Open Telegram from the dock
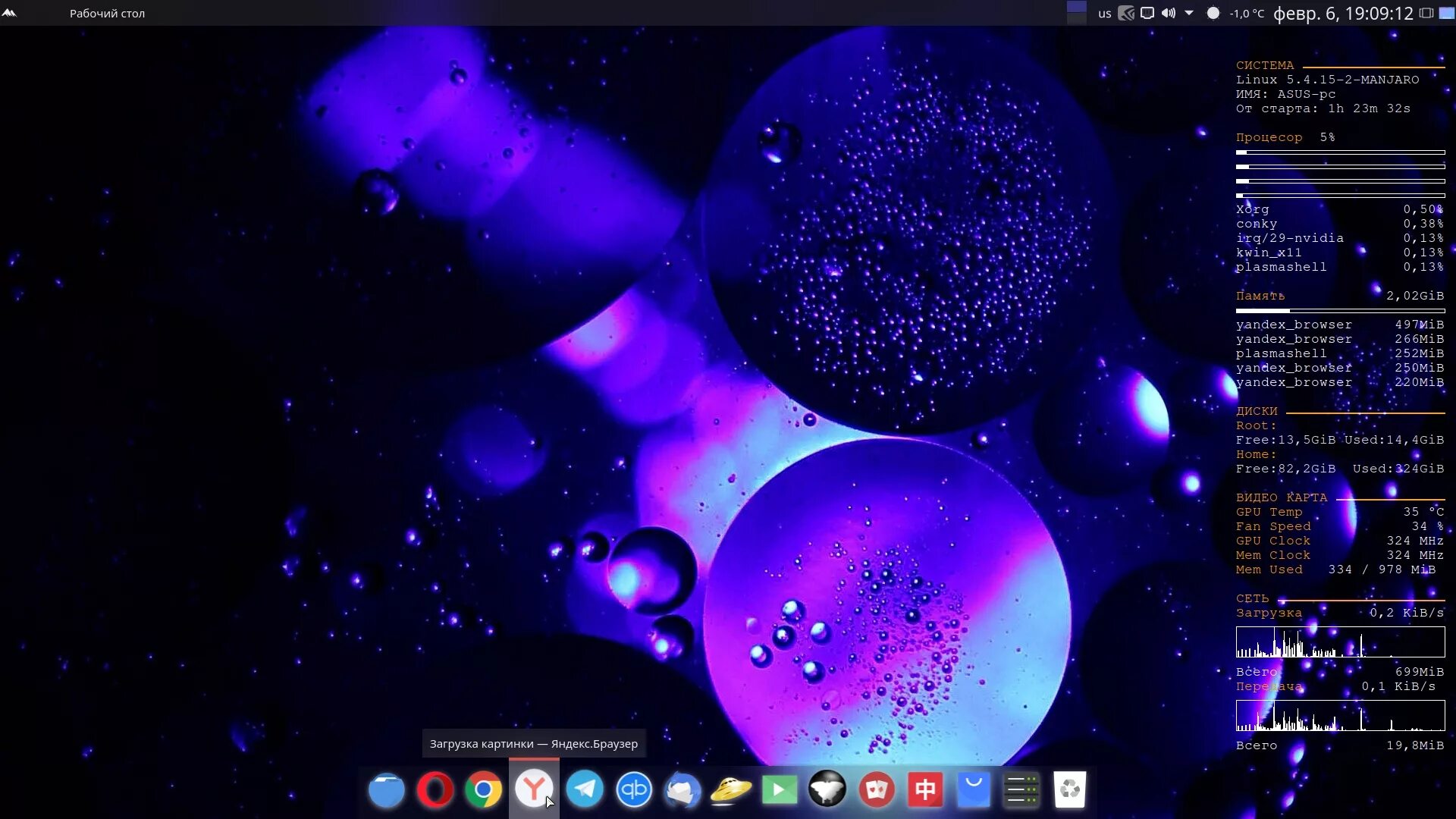Viewport: 1456px width, 819px height. point(585,790)
